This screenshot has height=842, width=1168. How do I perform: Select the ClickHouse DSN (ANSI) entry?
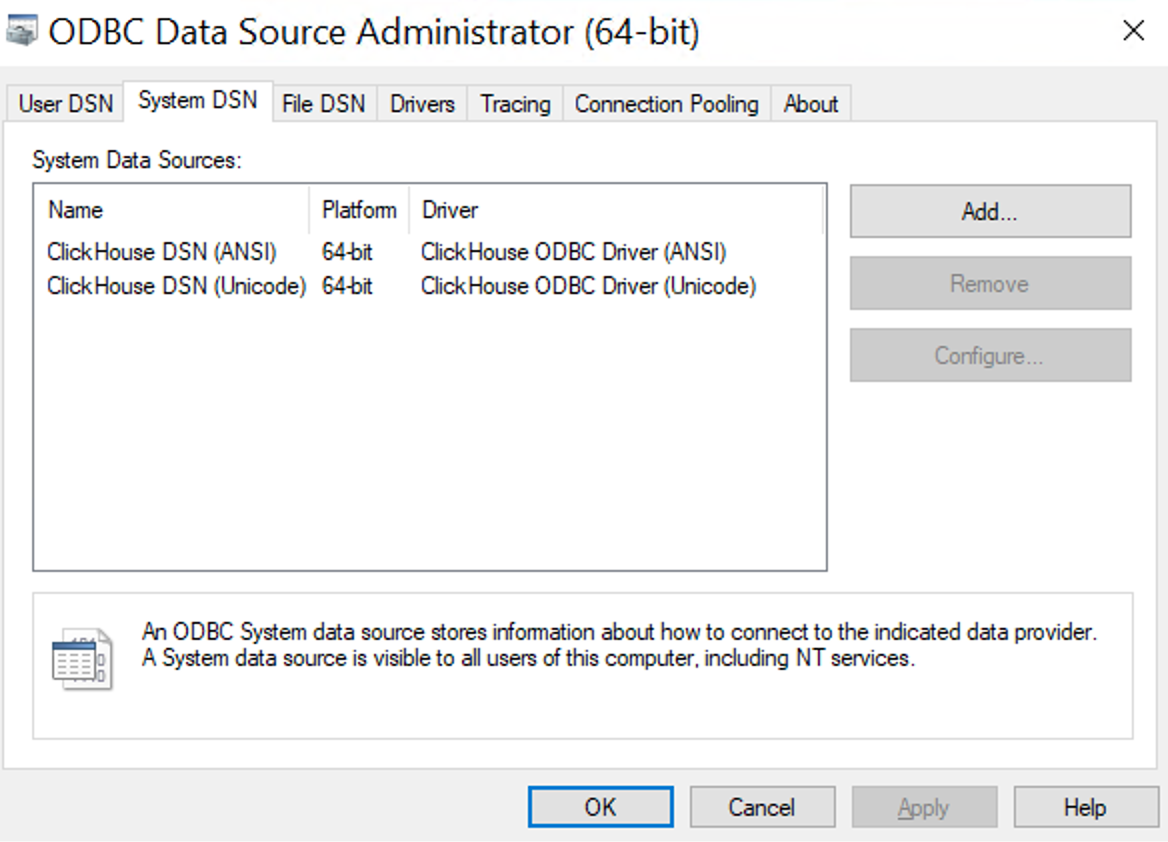coord(162,251)
